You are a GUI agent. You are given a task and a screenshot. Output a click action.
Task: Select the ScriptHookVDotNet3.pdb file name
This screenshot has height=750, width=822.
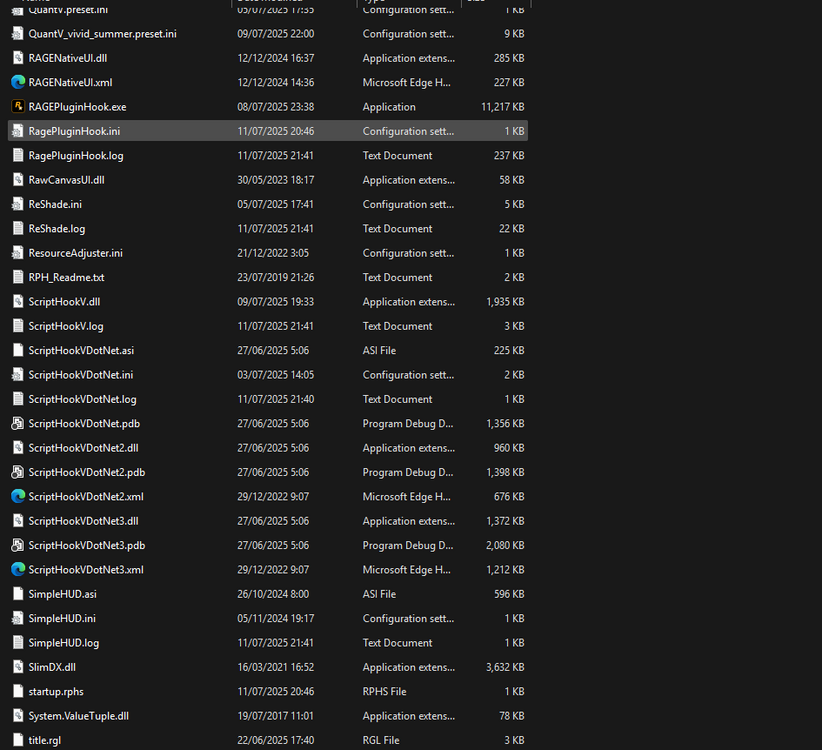tap(86, 546)
